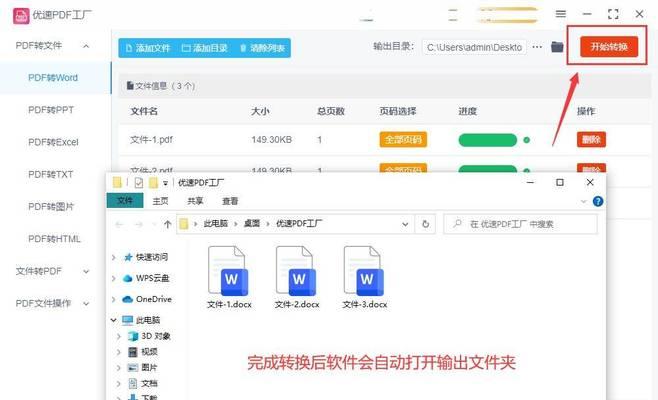Click 优速PDF工厂 in the address breadcrumb
The image size is (658, 400).
pyautogui.click(x=299, y=224)
